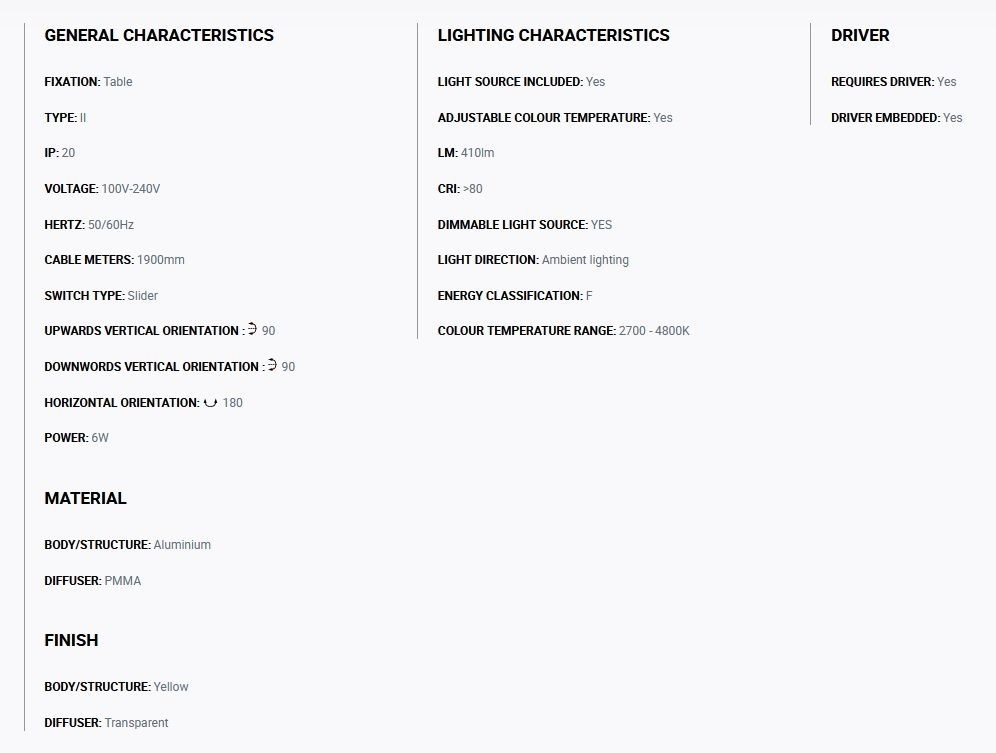This screenshot has width=996, height=753.
Task: Click the Material section heading
Action: [x=86, y=498]
